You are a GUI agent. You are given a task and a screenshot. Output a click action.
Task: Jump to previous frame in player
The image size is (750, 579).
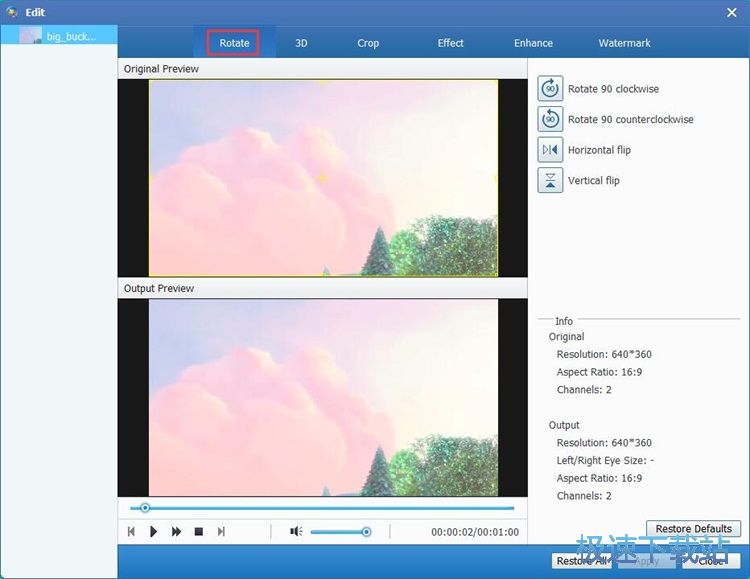[x=132, y=532]
